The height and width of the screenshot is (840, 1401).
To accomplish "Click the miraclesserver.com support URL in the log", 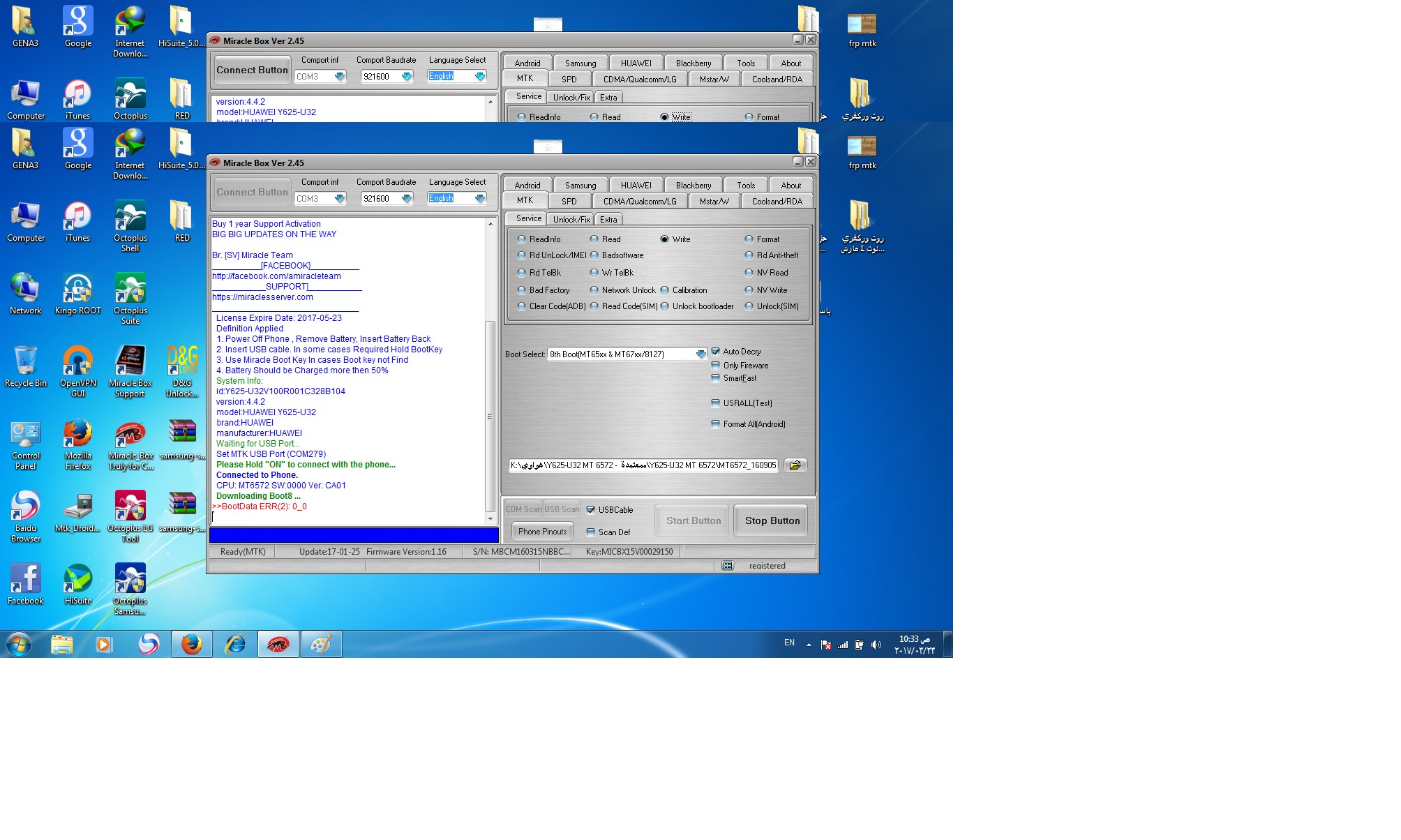I will point(262,297).
